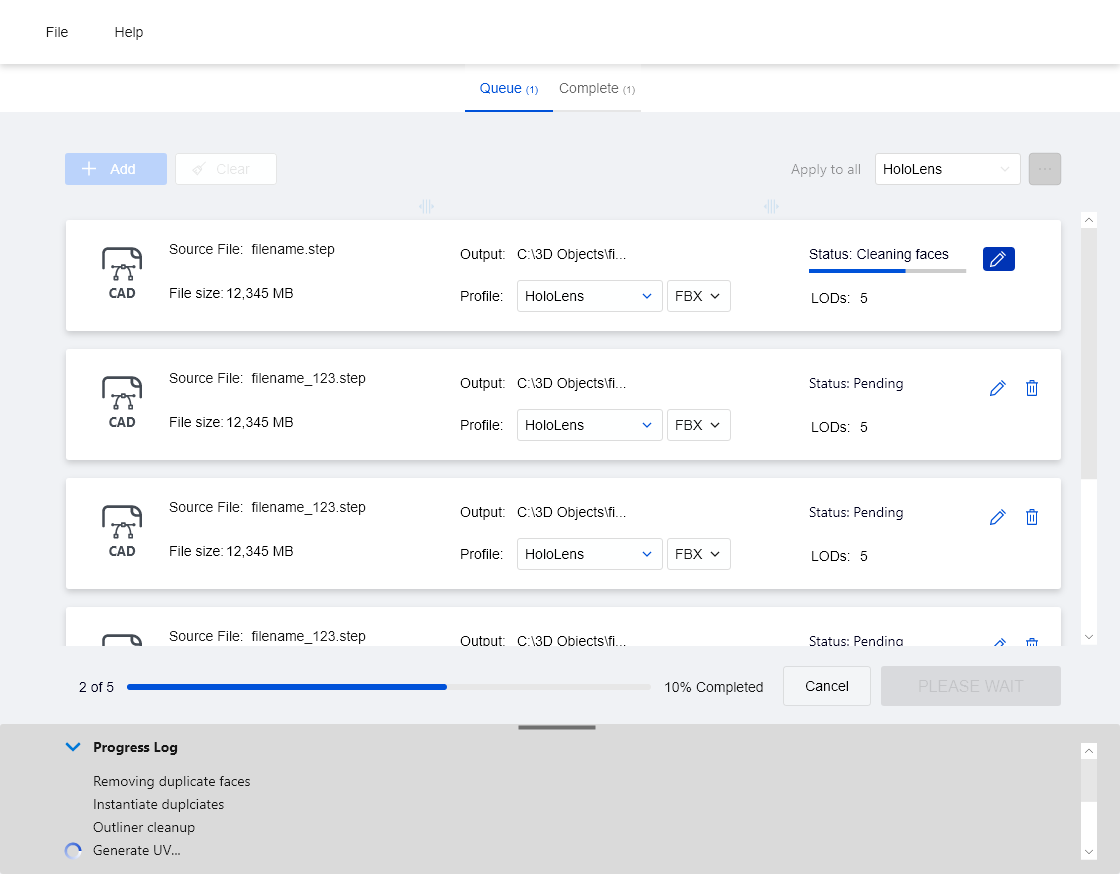This screenshot has width=1120, height=874.
Task: Click "Source File: filename.step" text
Action: tap(251, 249)
